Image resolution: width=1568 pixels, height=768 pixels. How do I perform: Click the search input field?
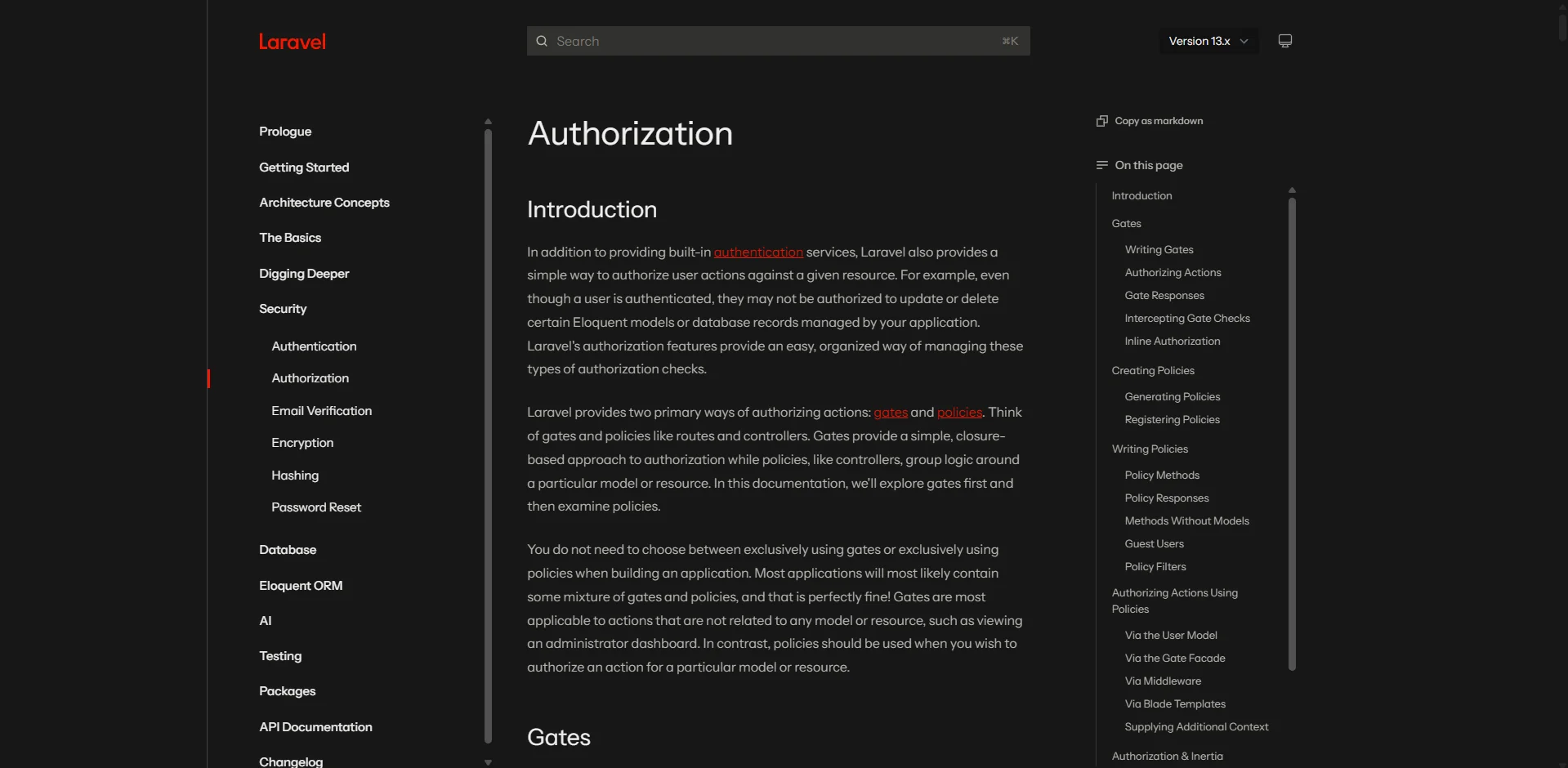tap(778, 41)
